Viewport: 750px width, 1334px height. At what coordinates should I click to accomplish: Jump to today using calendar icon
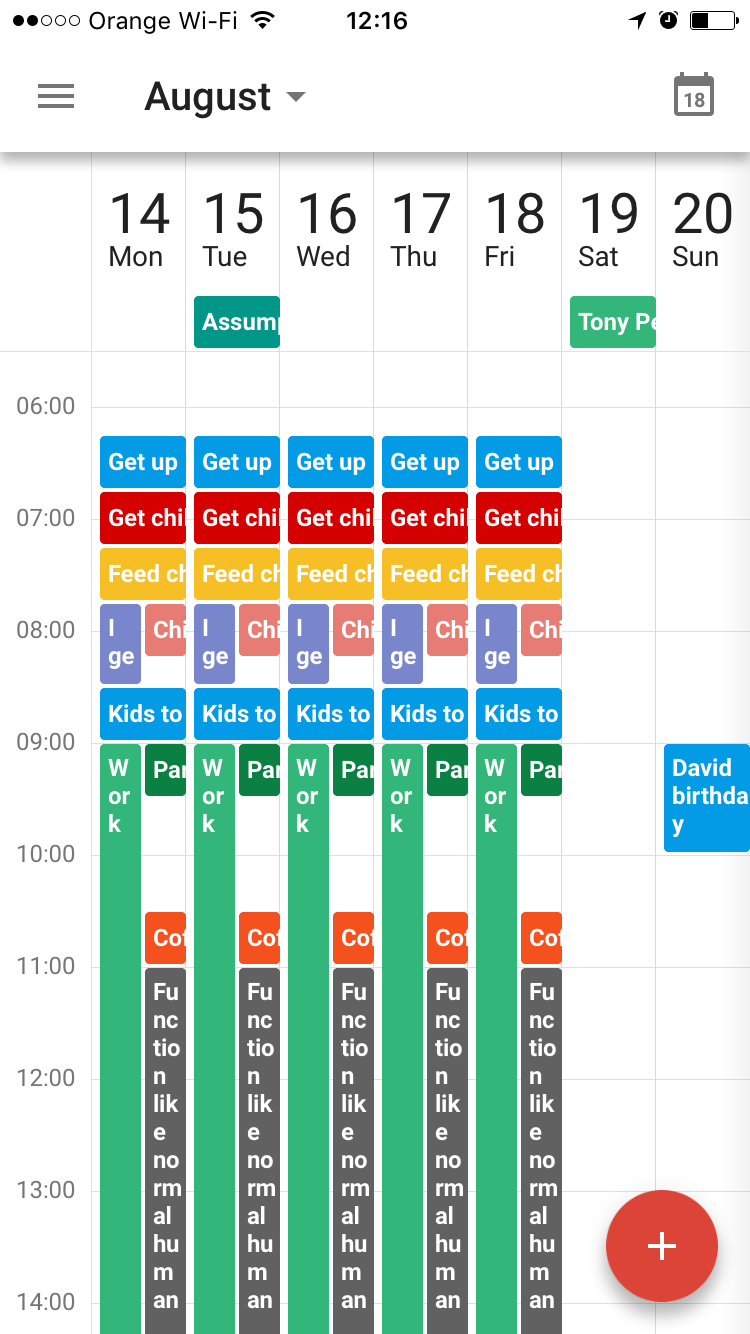click(x=694, y=96)
